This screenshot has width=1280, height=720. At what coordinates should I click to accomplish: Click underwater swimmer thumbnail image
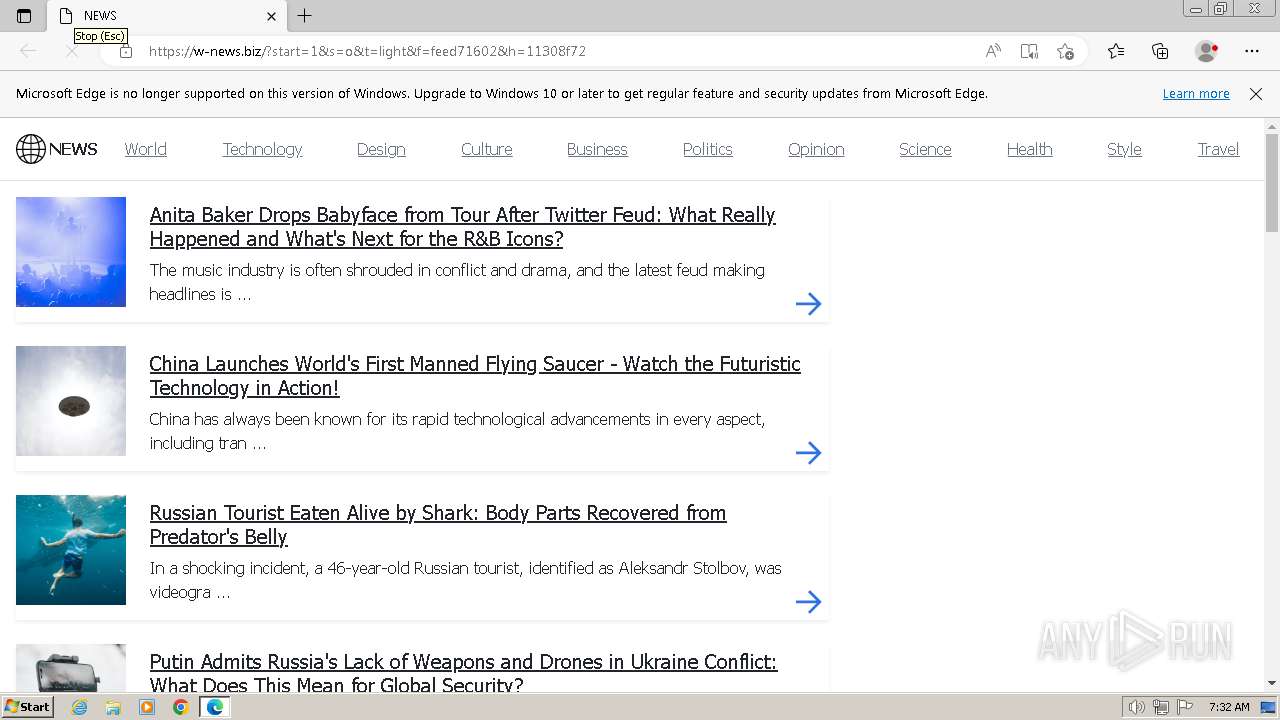[71, 550]
